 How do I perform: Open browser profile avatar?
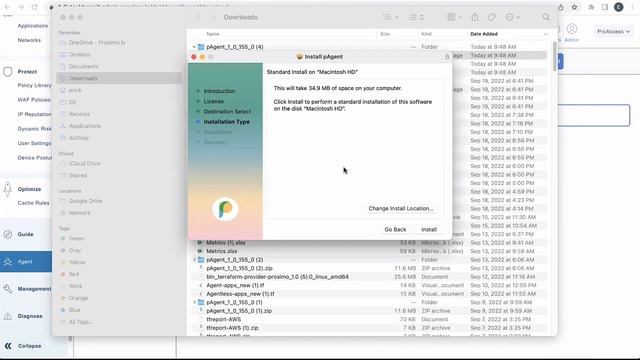click(619, 7)
